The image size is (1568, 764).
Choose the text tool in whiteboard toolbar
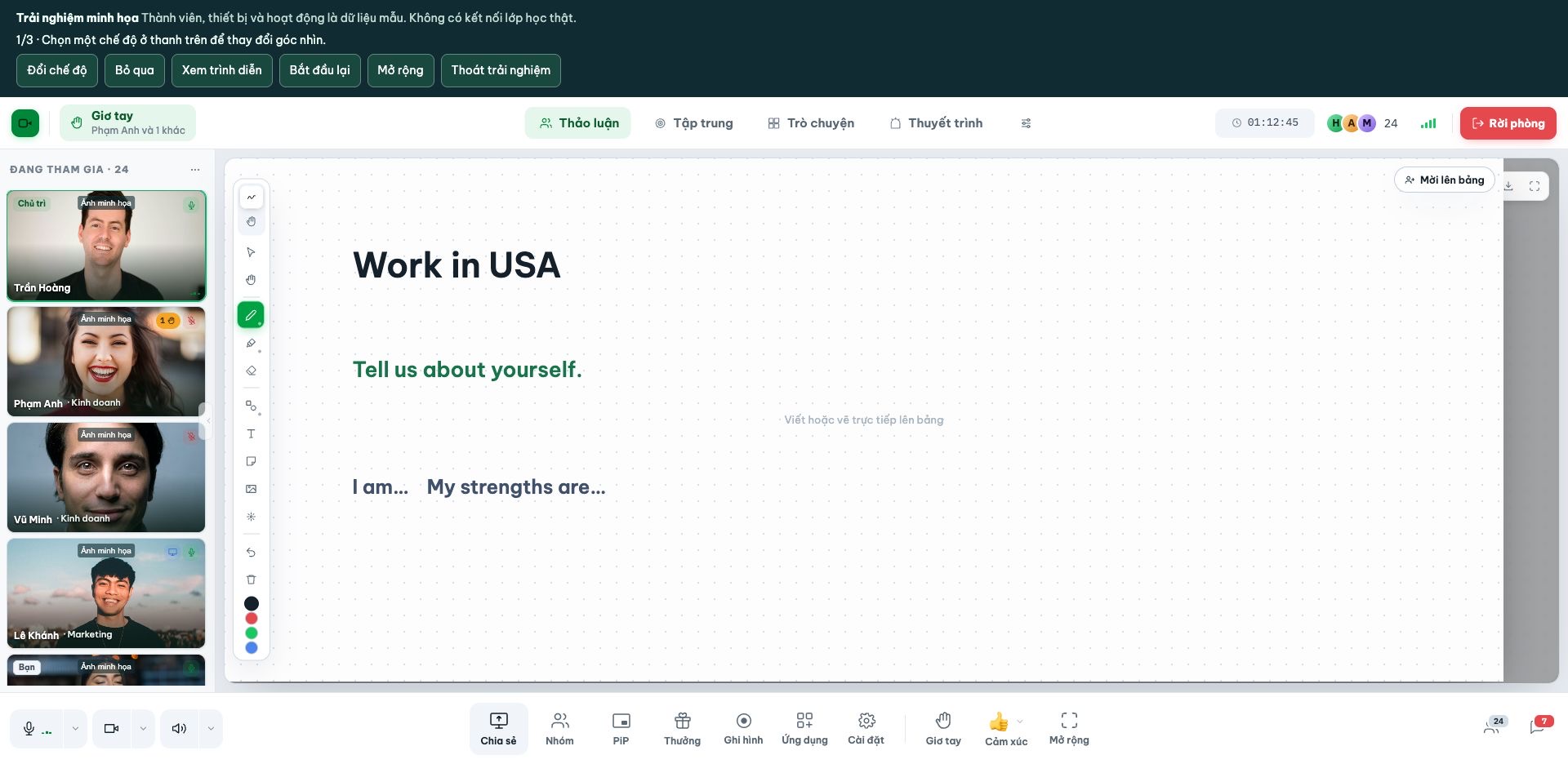[251, 433]
